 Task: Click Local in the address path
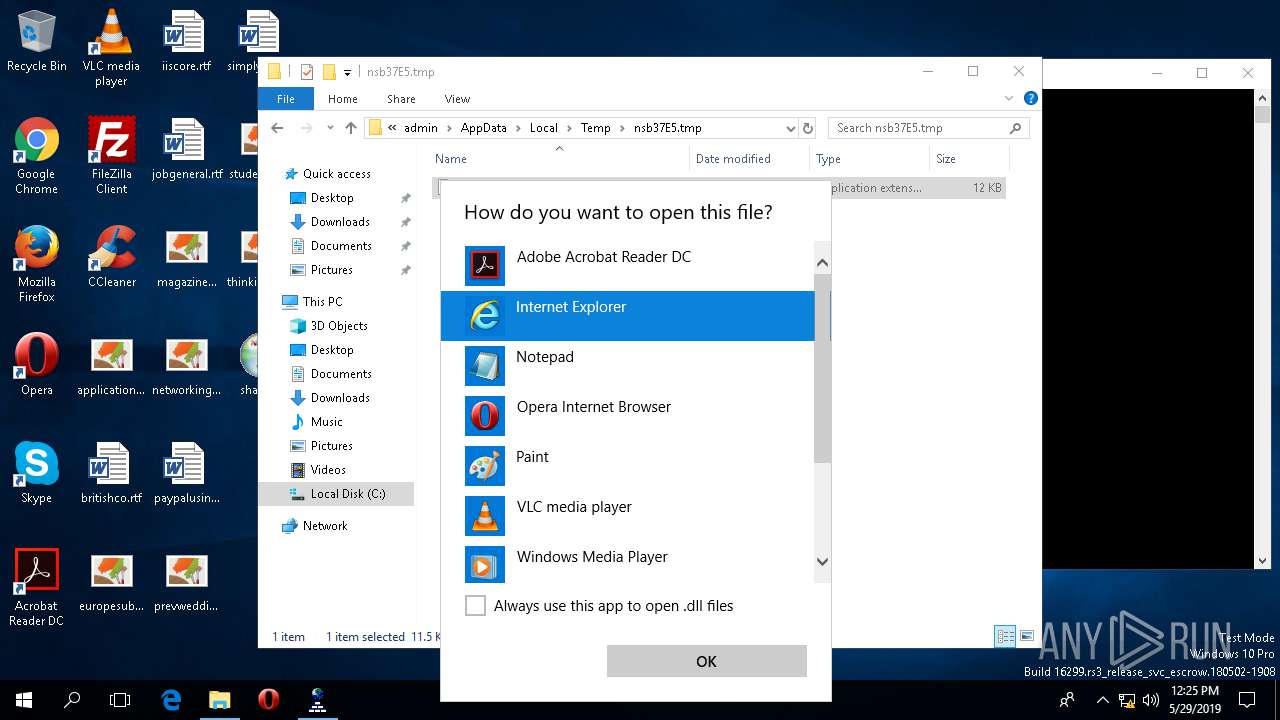544,128
